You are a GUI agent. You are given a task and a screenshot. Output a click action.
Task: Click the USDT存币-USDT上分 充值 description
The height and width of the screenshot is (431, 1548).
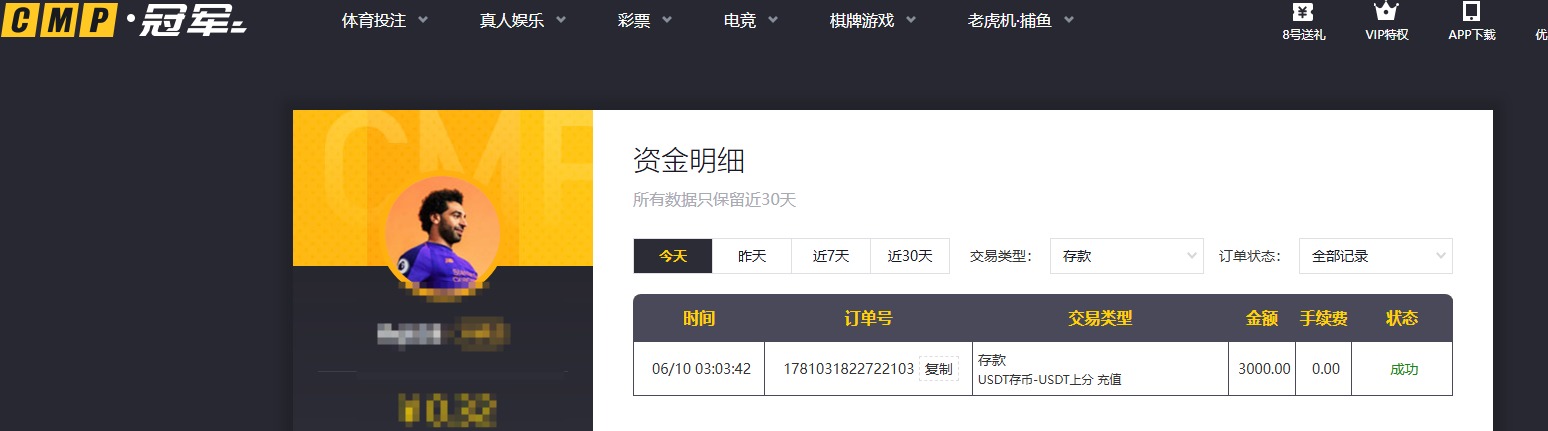click(x=1050, y=380)
